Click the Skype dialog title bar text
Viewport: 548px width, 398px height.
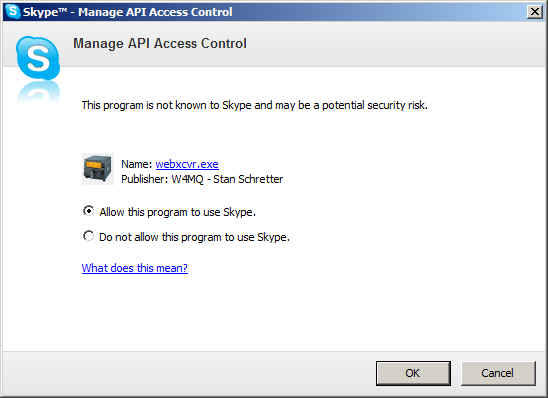tap(128, 12)
